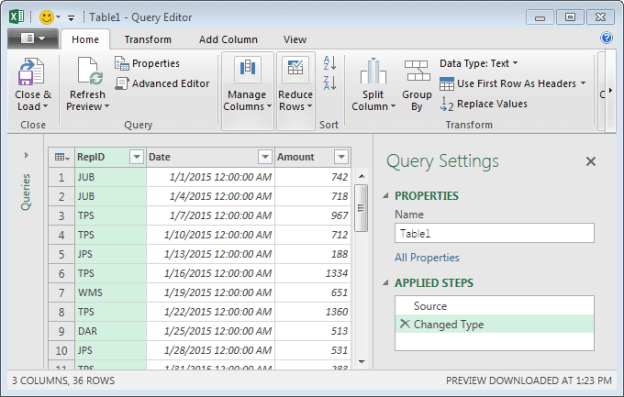624x397 pixels.
Task: Select the Changed Type applied step
Action: click(x=494, y=324)
